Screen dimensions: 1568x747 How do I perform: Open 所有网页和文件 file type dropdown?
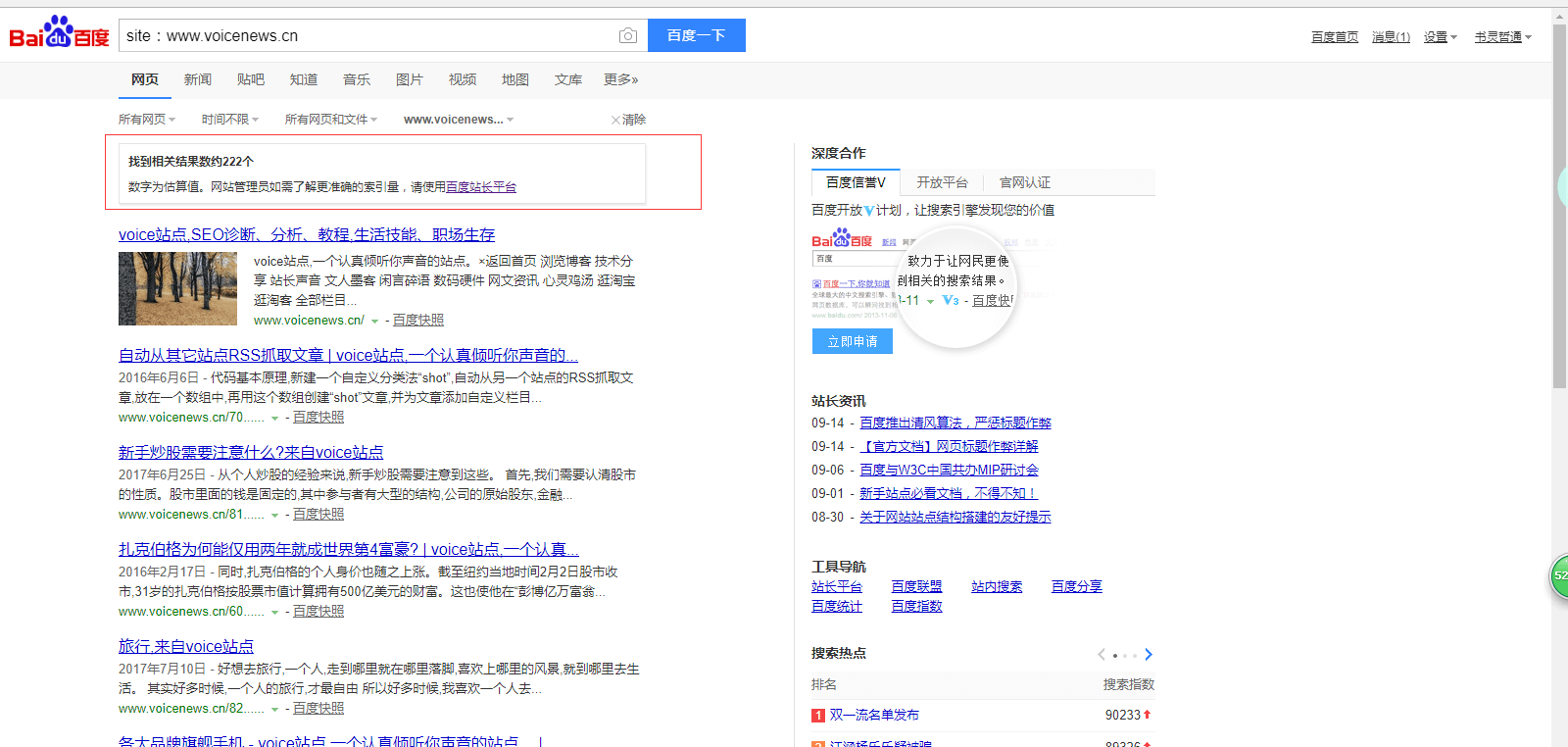(331, 120)
